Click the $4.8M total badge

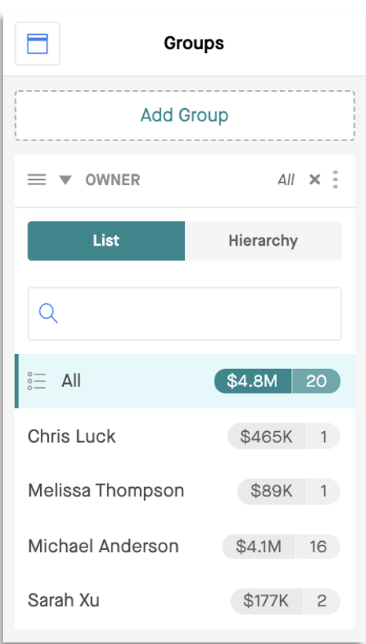pos(253,381)
